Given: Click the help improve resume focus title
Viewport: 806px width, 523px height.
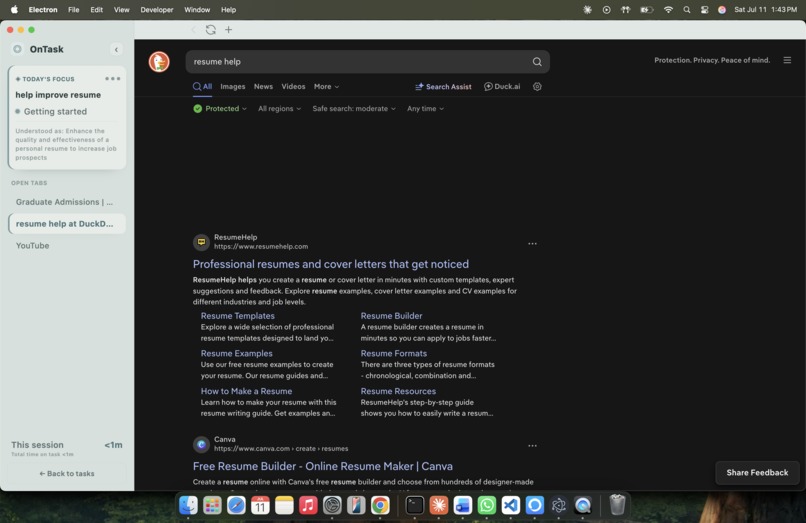Looking at the screenshot, I should (x=58, y=95).
